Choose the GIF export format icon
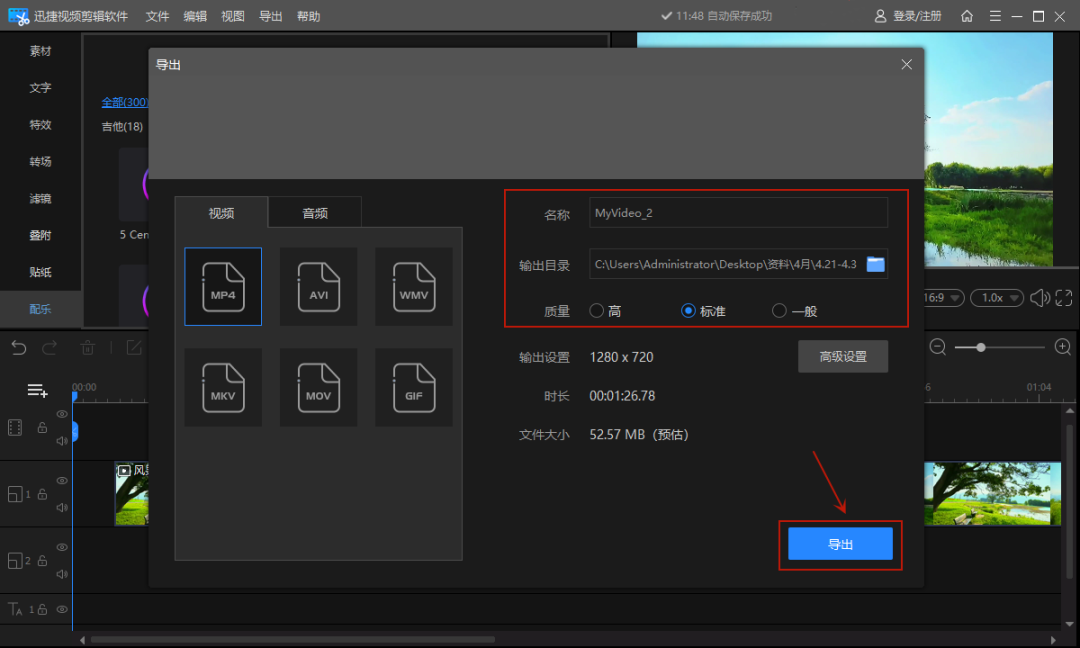This screenshot has width=1080, height=648. pyautogui.click(x=414, y=387)
